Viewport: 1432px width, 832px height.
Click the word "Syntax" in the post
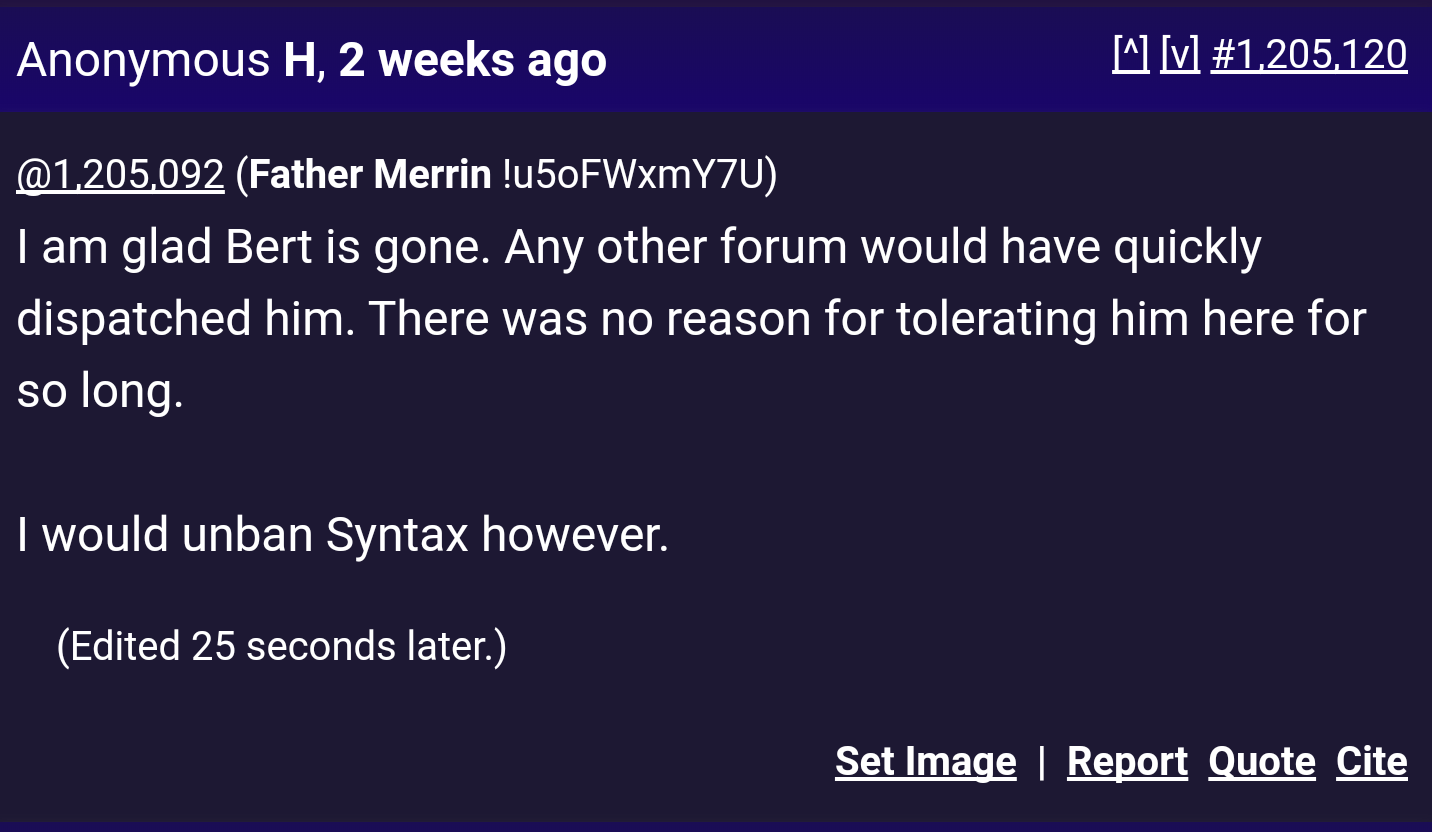(396, 535)
